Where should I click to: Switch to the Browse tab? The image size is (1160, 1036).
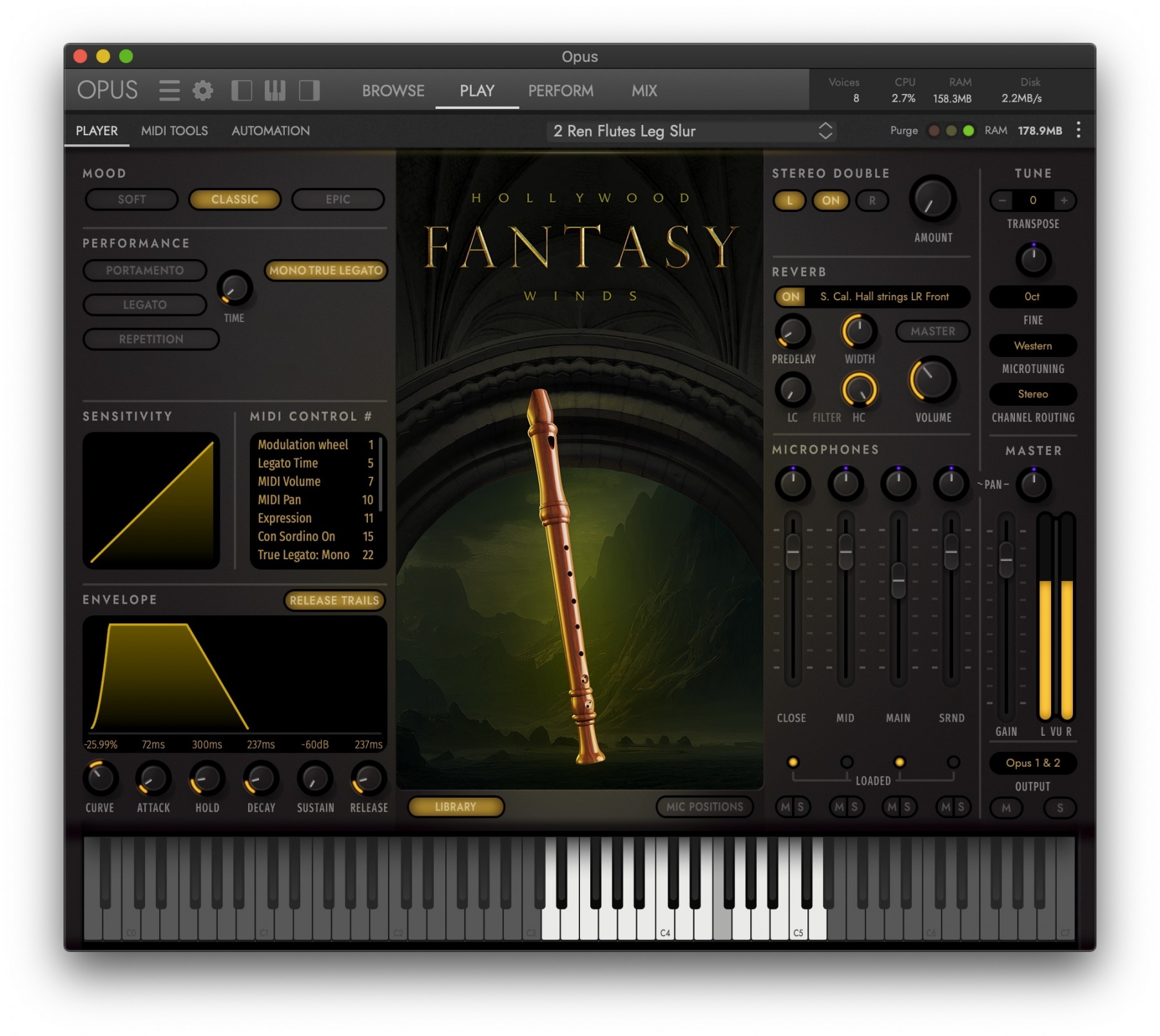393,91
